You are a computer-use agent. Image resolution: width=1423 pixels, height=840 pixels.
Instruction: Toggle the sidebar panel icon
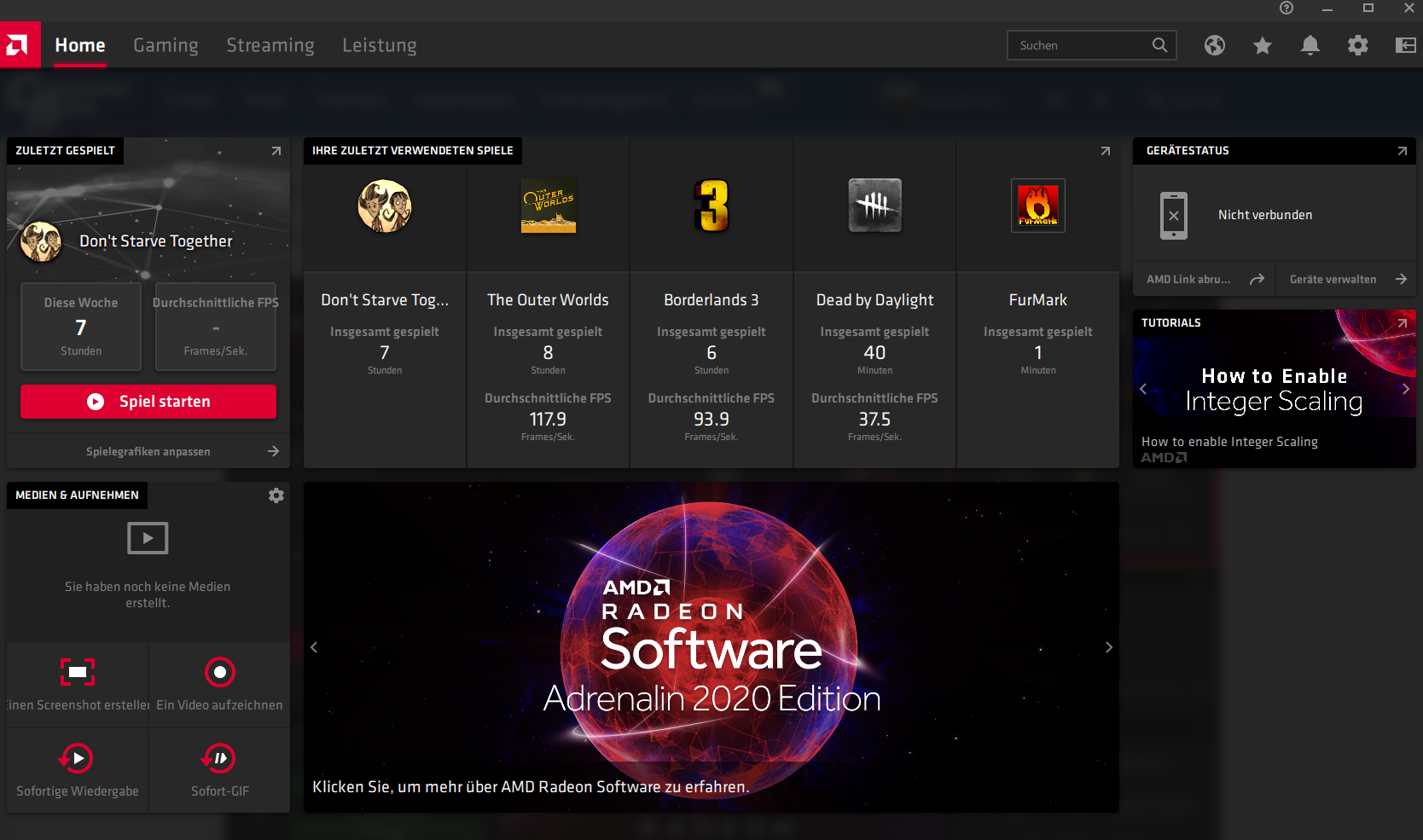1406,45
